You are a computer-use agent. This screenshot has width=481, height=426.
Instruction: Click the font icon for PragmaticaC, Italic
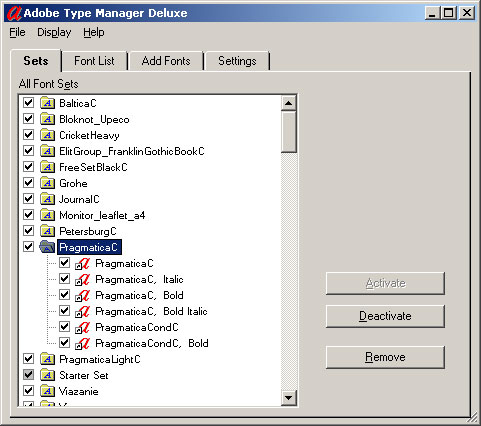click(82, 279)
